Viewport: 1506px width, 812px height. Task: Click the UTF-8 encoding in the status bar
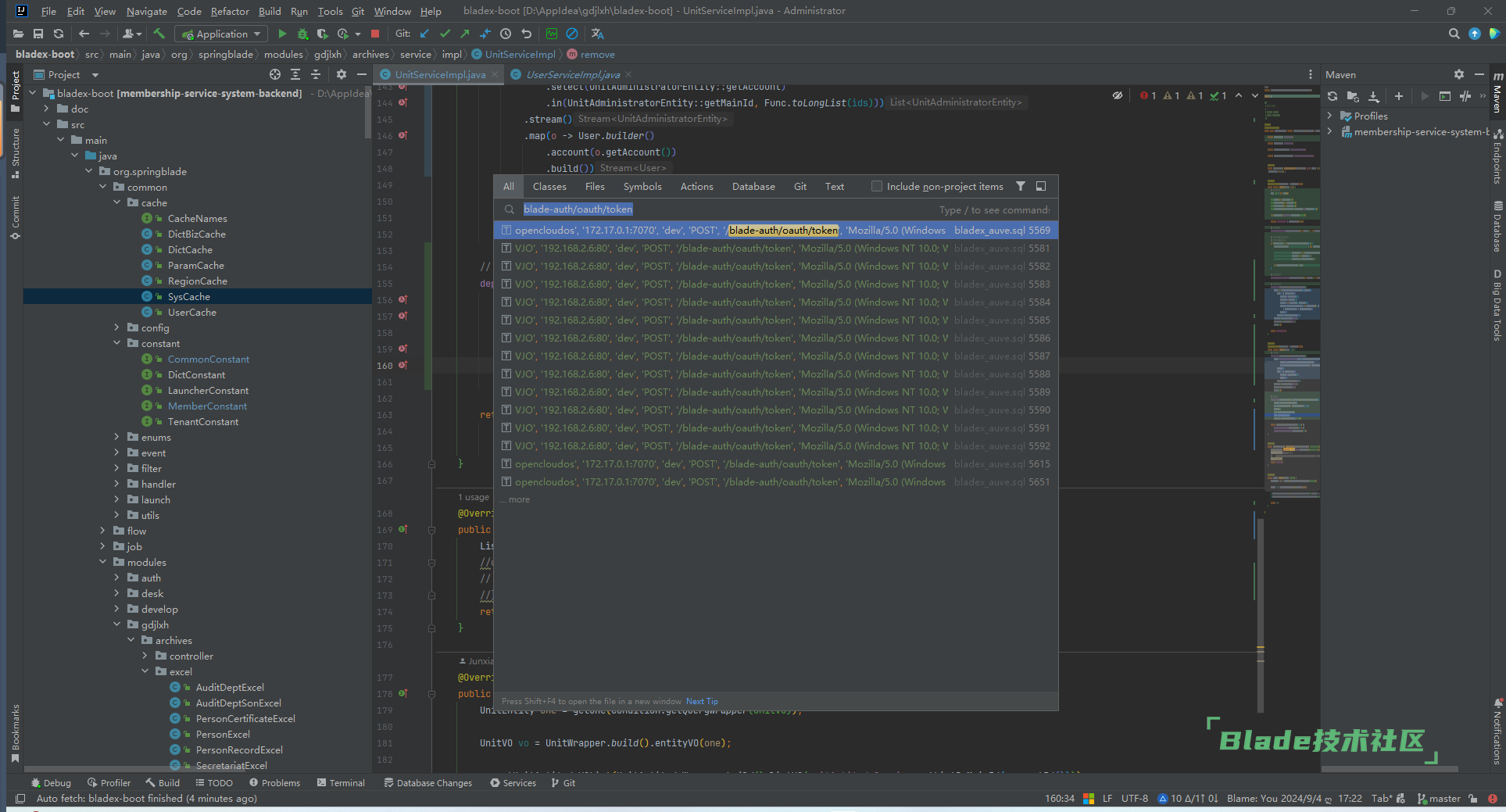click(x=1135, y=798)
